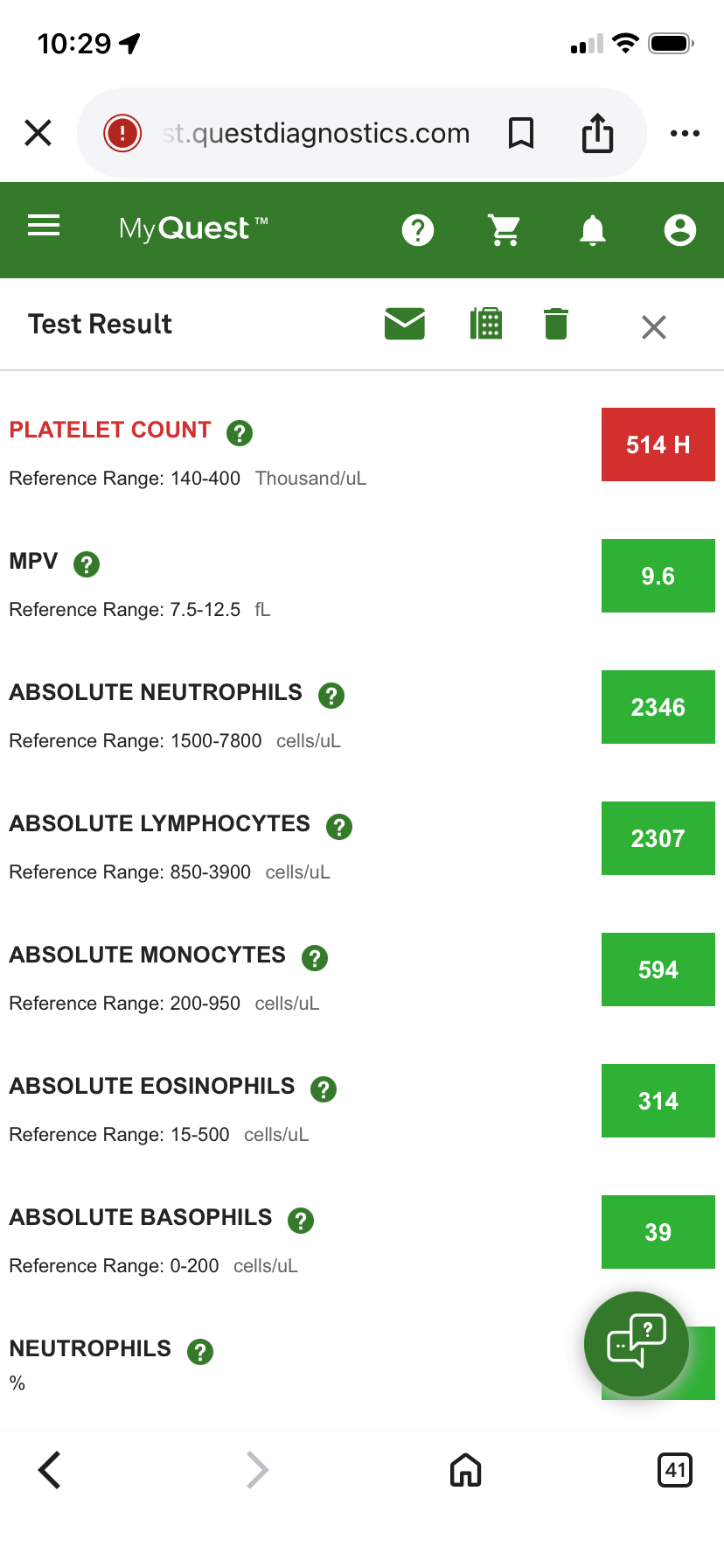This screenshot has width=724, height=1568.
Task: Open the chat support floating button
Action: 637,1343
